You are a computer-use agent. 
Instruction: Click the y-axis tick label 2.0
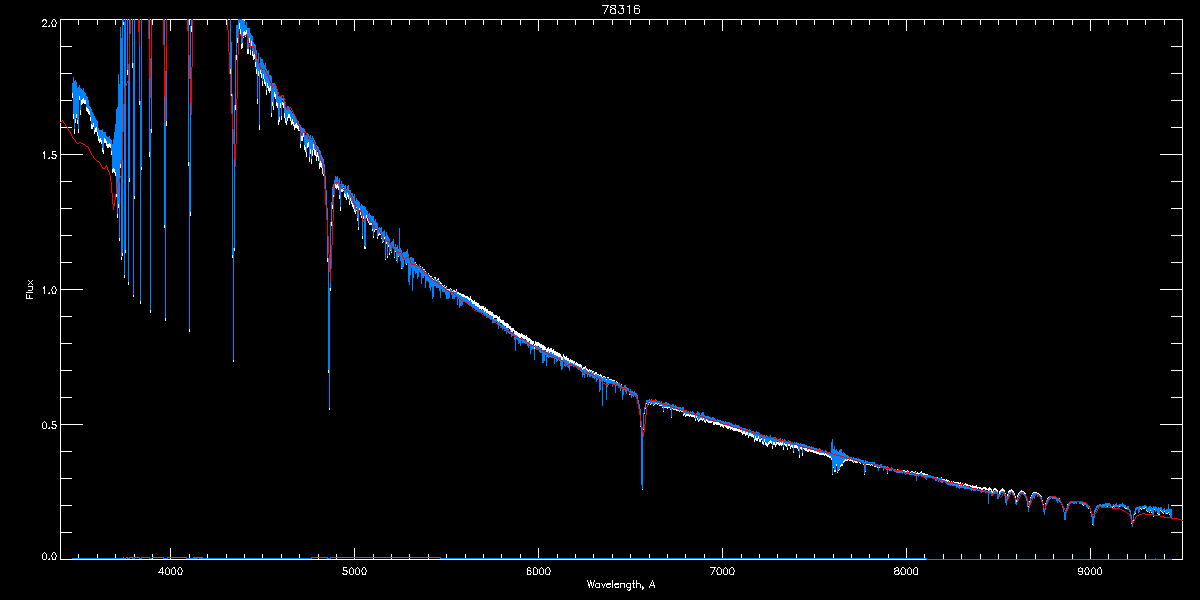tap(48, 21)
